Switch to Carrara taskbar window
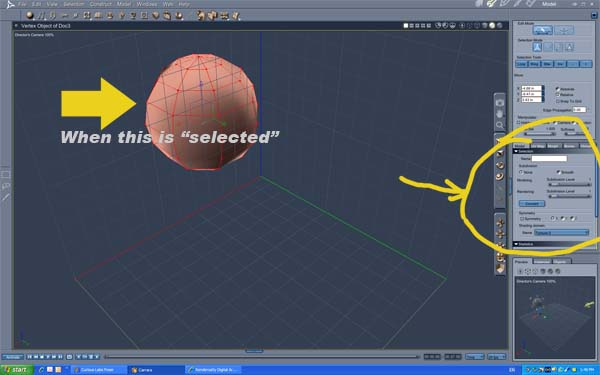The image size is (600, 375). [x=156, y=370]
